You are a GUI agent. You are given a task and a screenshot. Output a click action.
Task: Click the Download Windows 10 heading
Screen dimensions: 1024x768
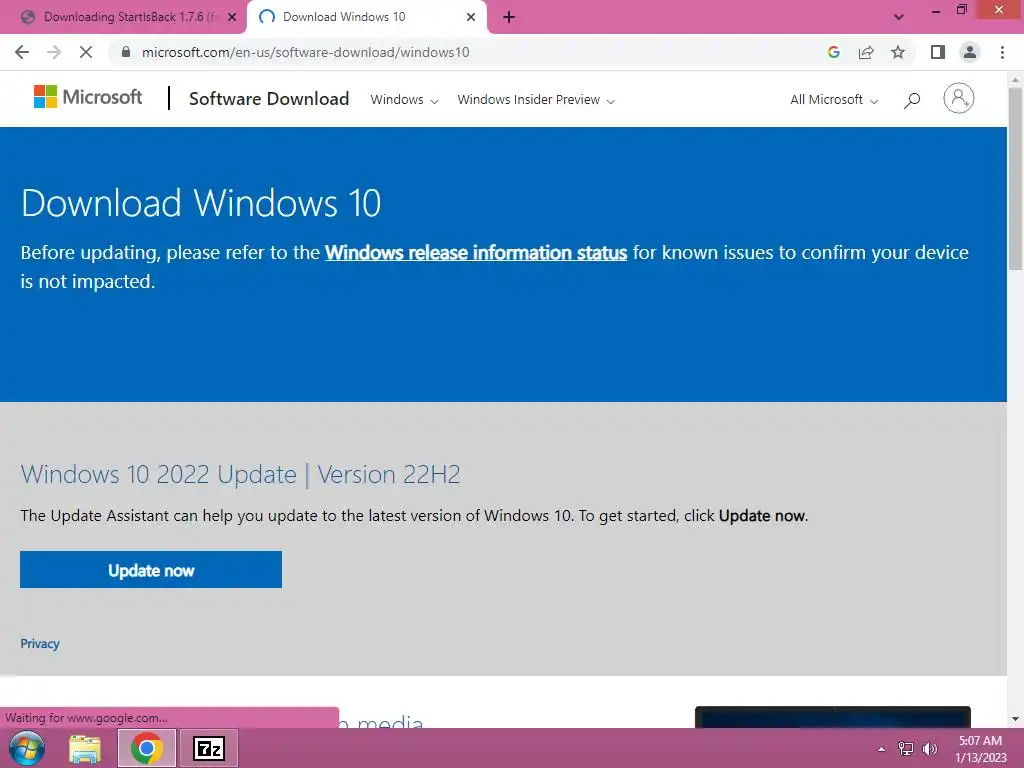201,203
